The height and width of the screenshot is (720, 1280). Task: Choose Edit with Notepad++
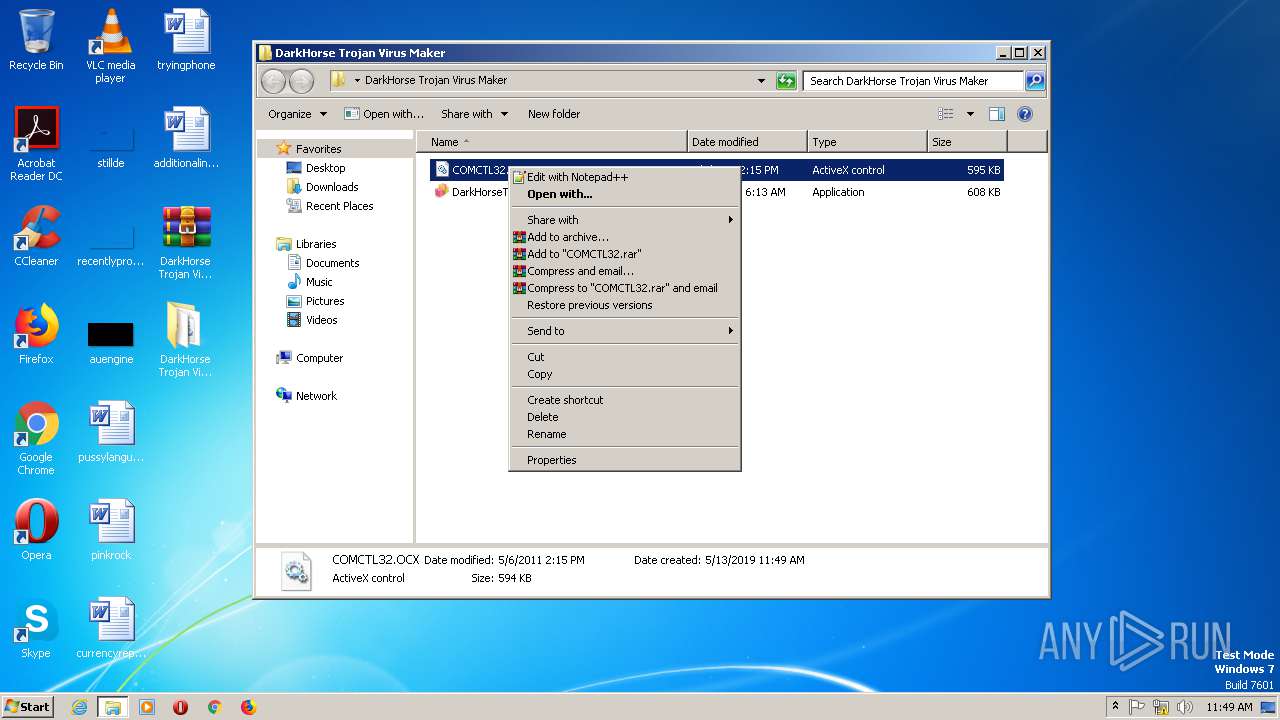point(625,177)
